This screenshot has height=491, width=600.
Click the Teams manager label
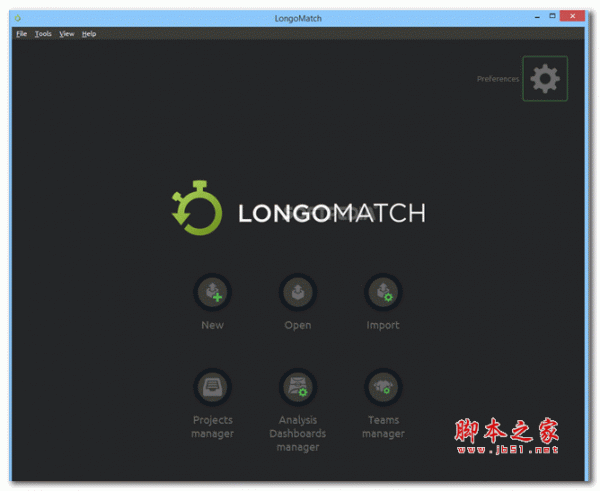(x=383, y=427)
